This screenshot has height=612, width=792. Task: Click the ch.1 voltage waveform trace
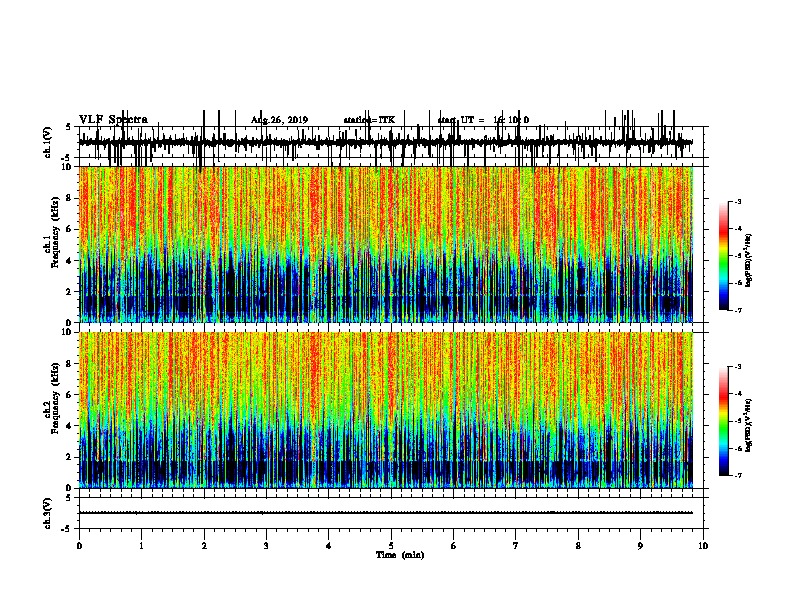(x=386, y=142)
